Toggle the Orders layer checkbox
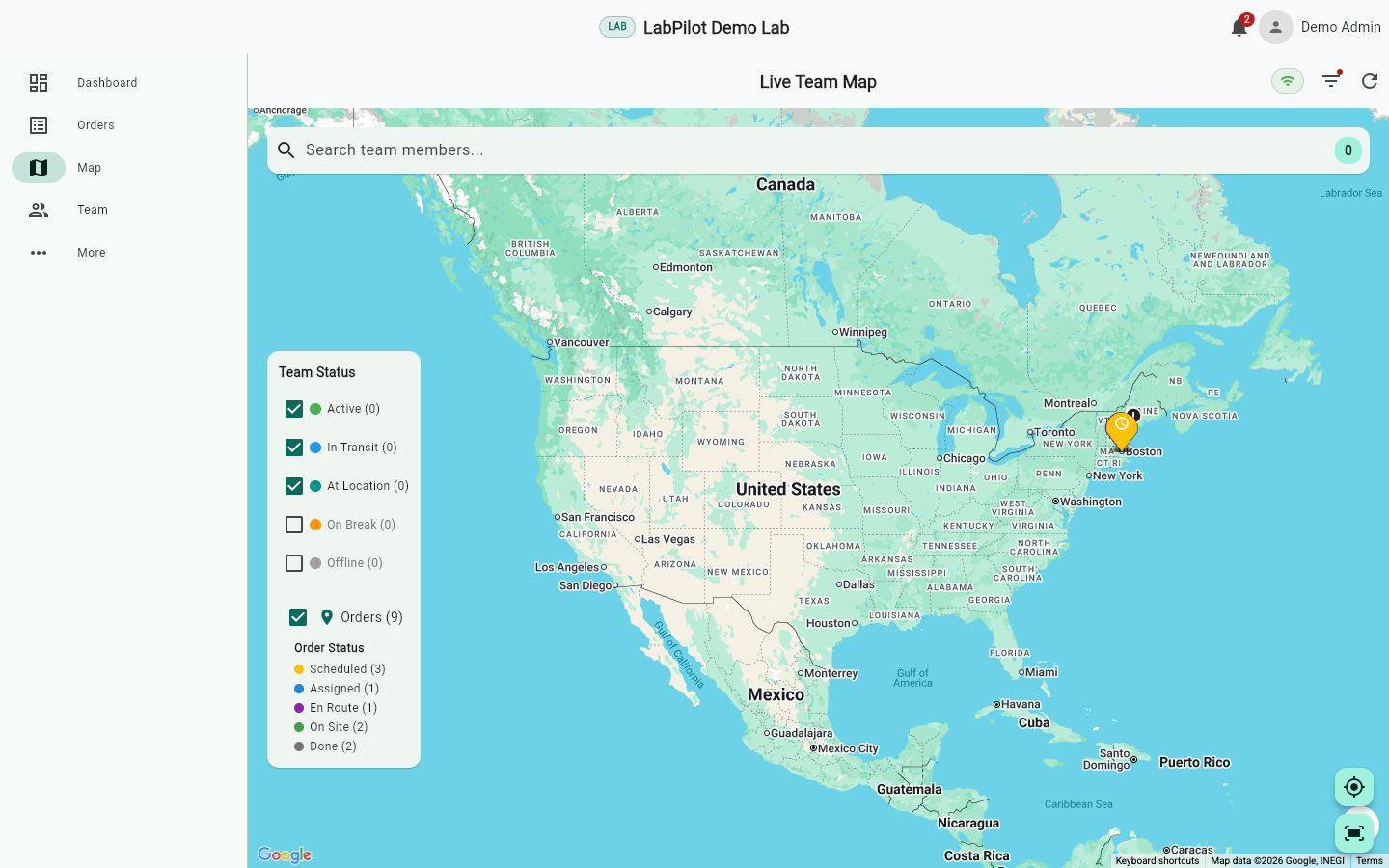This screenshot has width=1389, height=868. [x=298, y=617]
